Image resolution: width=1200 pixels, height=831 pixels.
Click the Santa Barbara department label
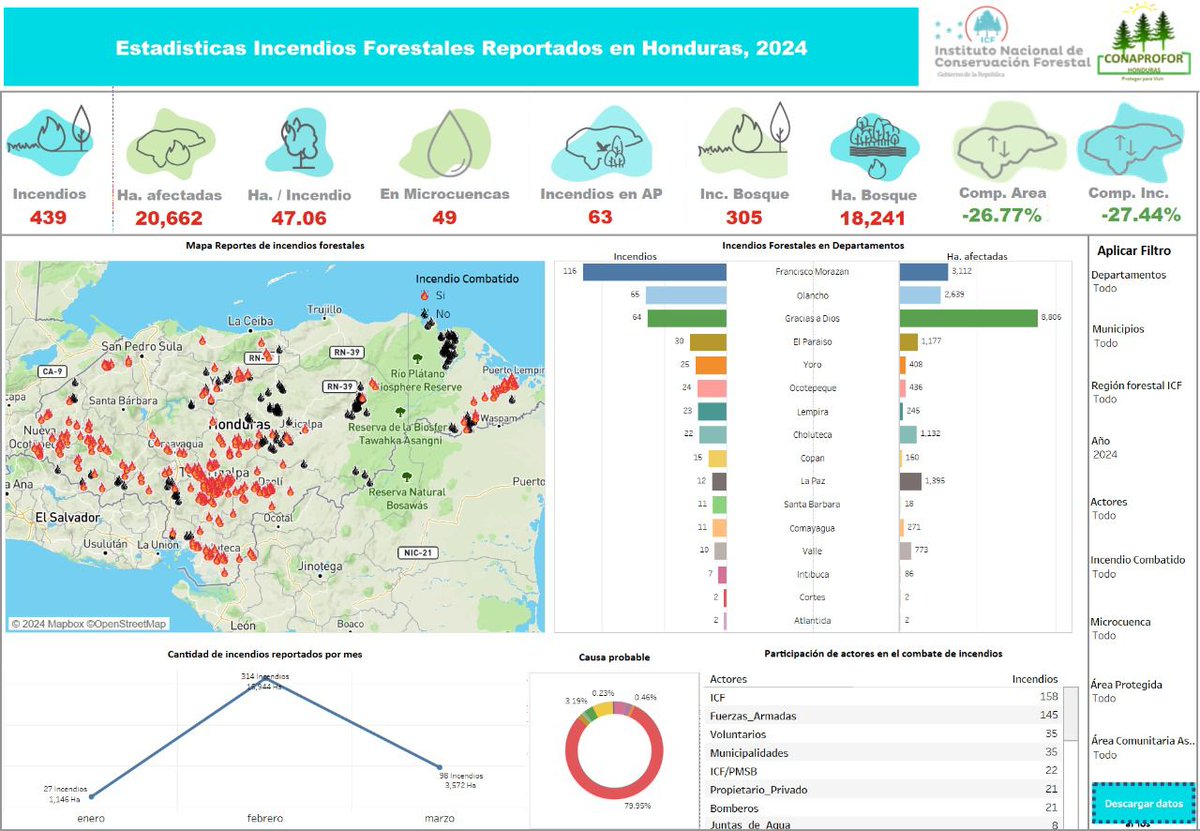click(811, 504)
